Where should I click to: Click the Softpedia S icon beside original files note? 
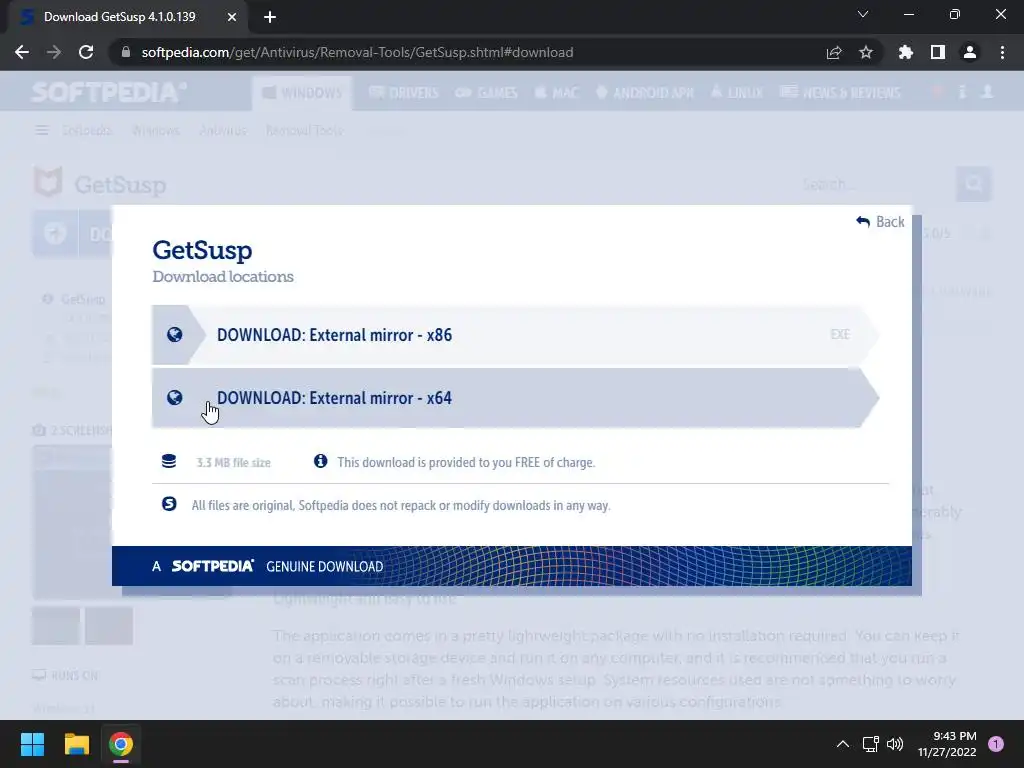pyautogui.click(x=169, y=504)
